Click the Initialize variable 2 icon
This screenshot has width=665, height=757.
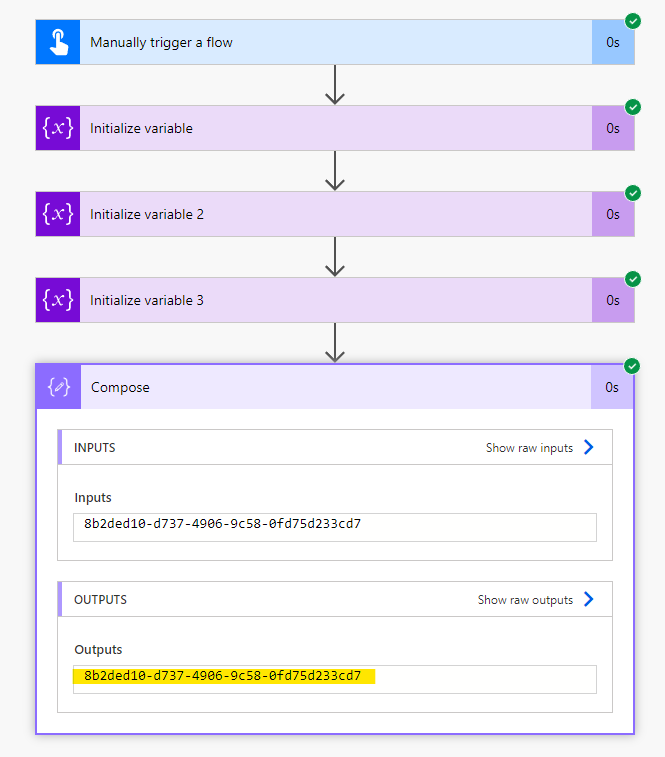point(58,214)
